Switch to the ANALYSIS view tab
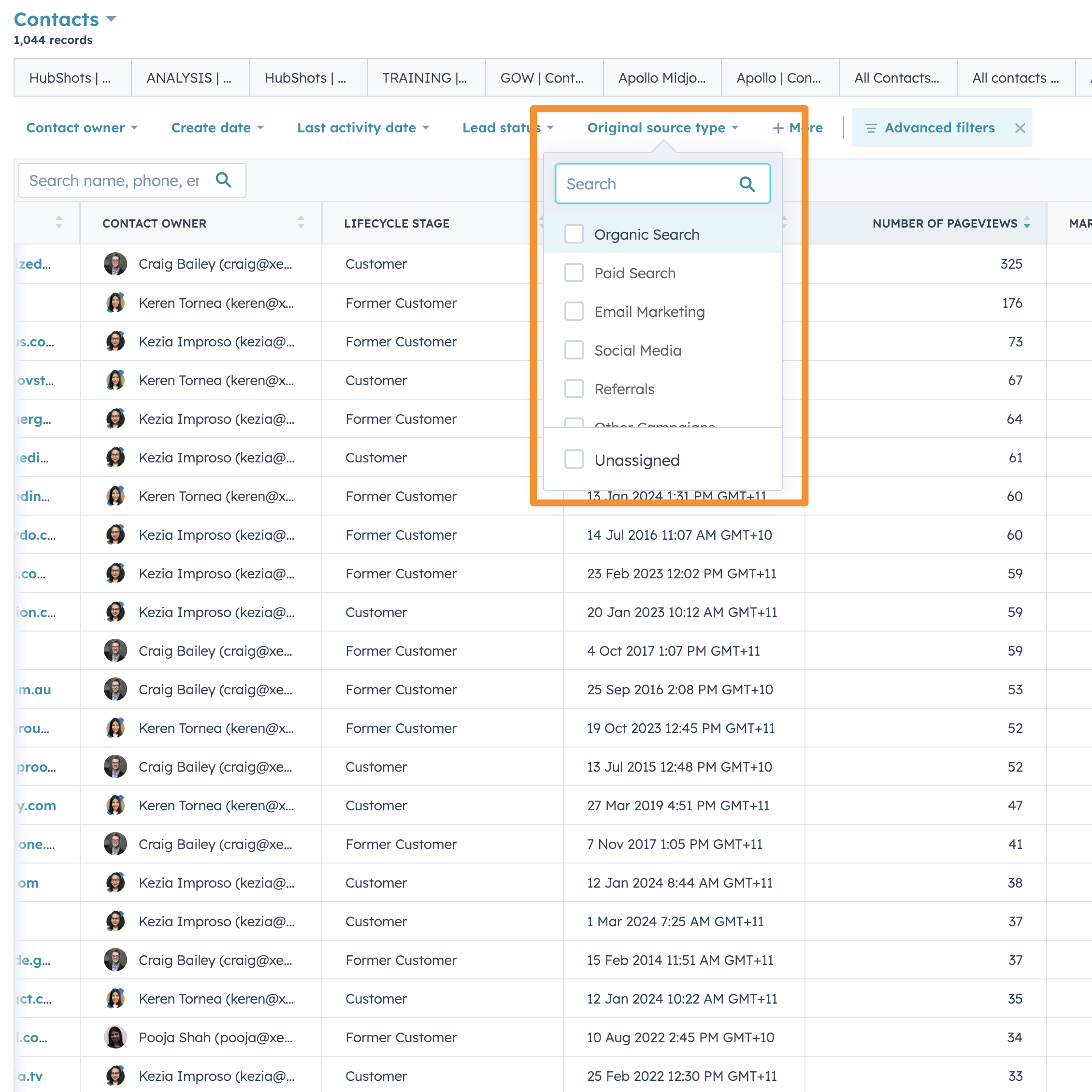This screenshot has width=1092, height=1092. tap(189, 78)
